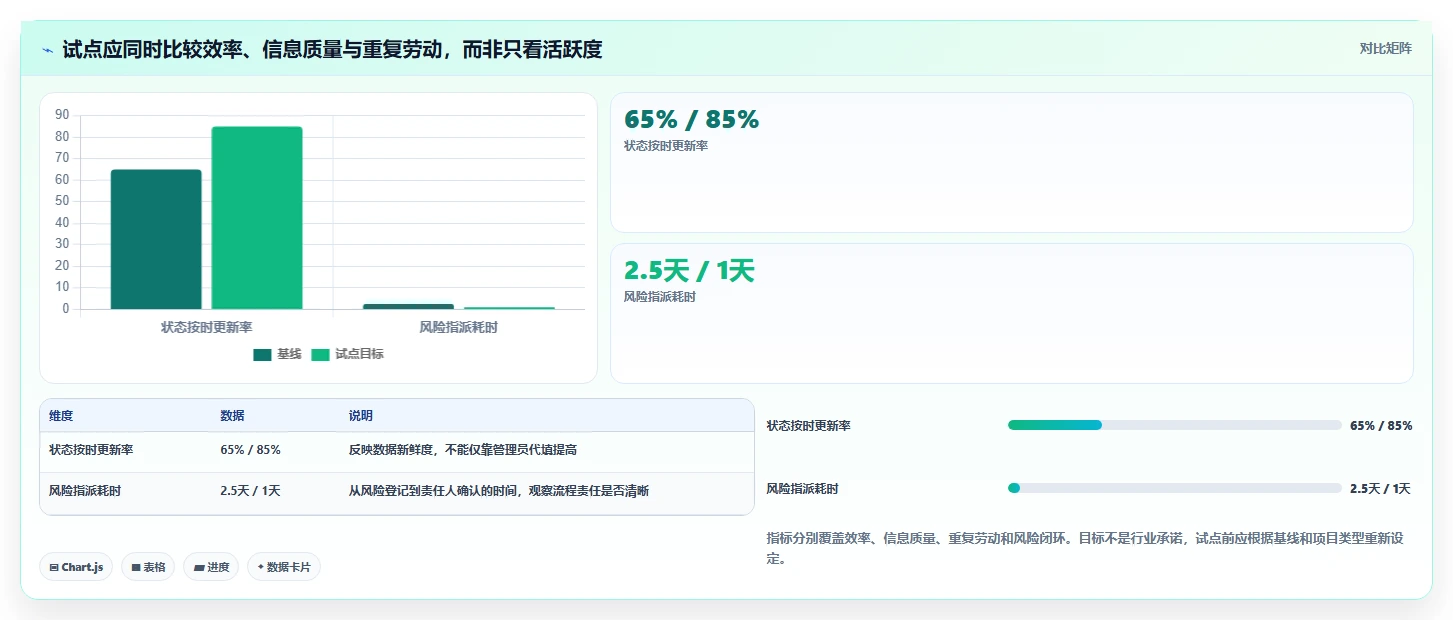Click the 数据卡片 tag chip
Screen dimensions: 1453x620
(x=284, y=567)
